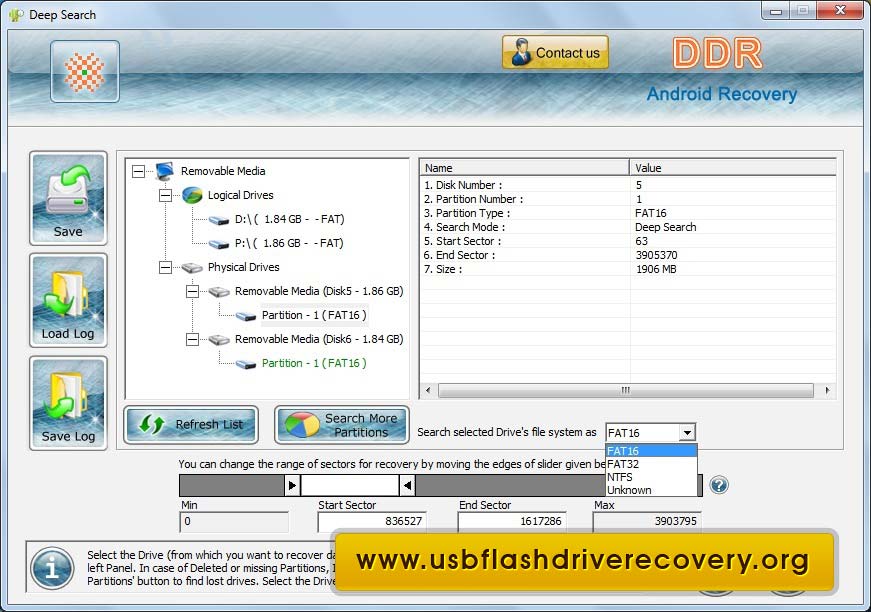Click the Save drive icon button
Image resolution: width=871 pixels, height=612 pixels.
68,198
